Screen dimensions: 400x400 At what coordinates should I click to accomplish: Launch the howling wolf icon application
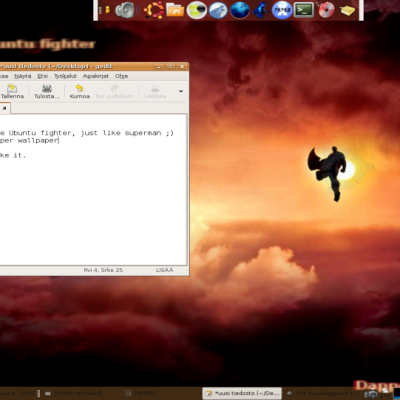[218, 10]
